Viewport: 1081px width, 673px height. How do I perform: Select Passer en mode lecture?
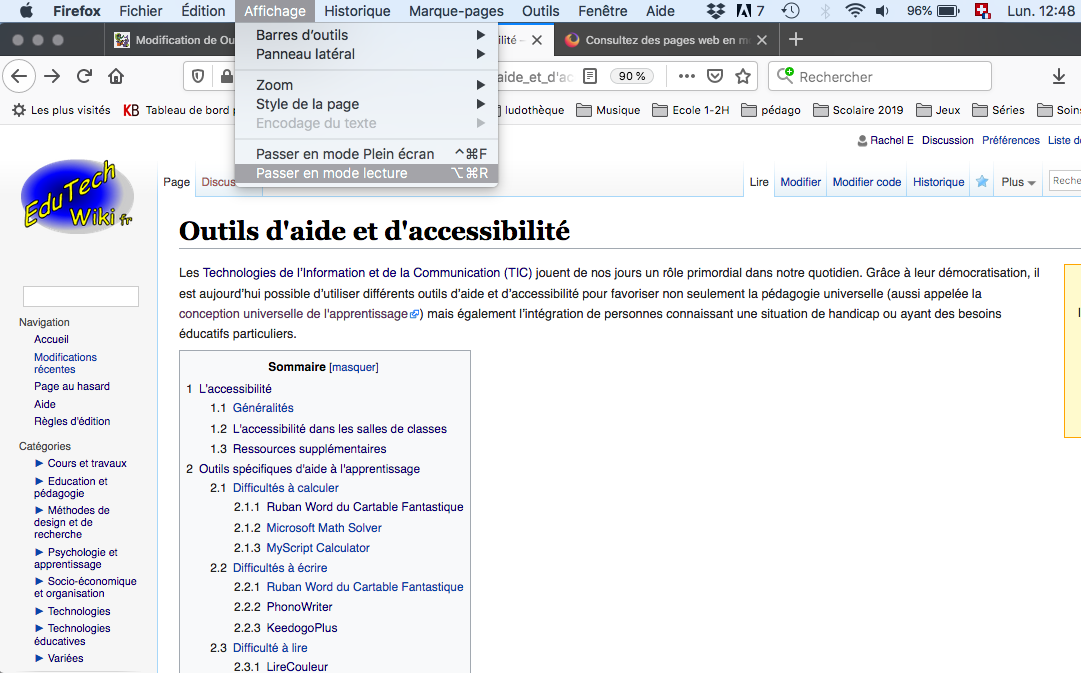(366, 173)
